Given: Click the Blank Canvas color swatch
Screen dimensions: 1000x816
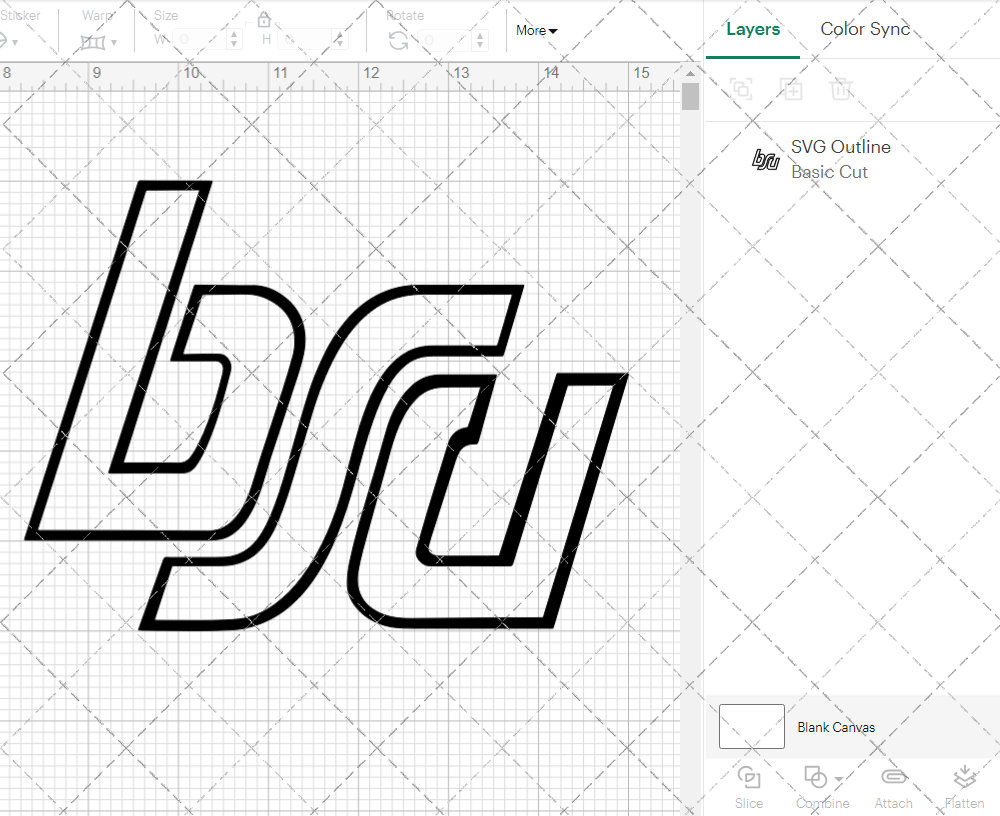Looking at the screenshot, I should pos(751,727).
